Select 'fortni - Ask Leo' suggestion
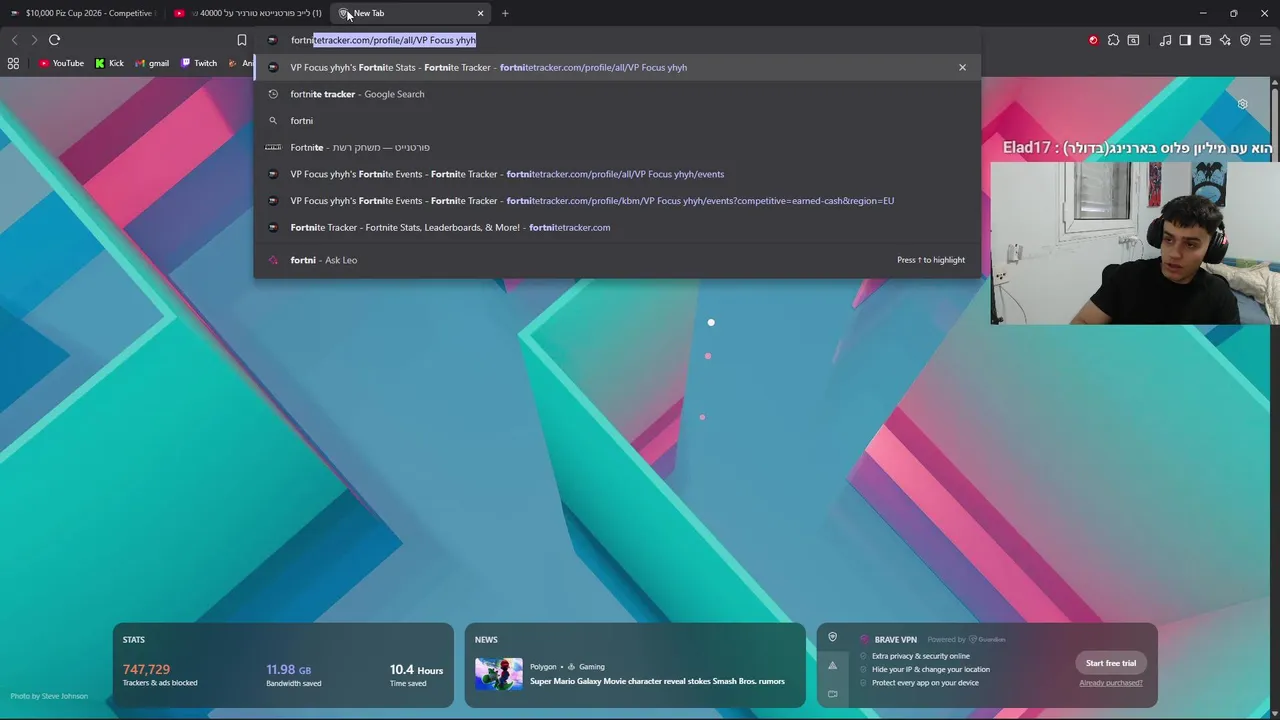This screenshot has height=720, width=1280. tap(617, 260)
